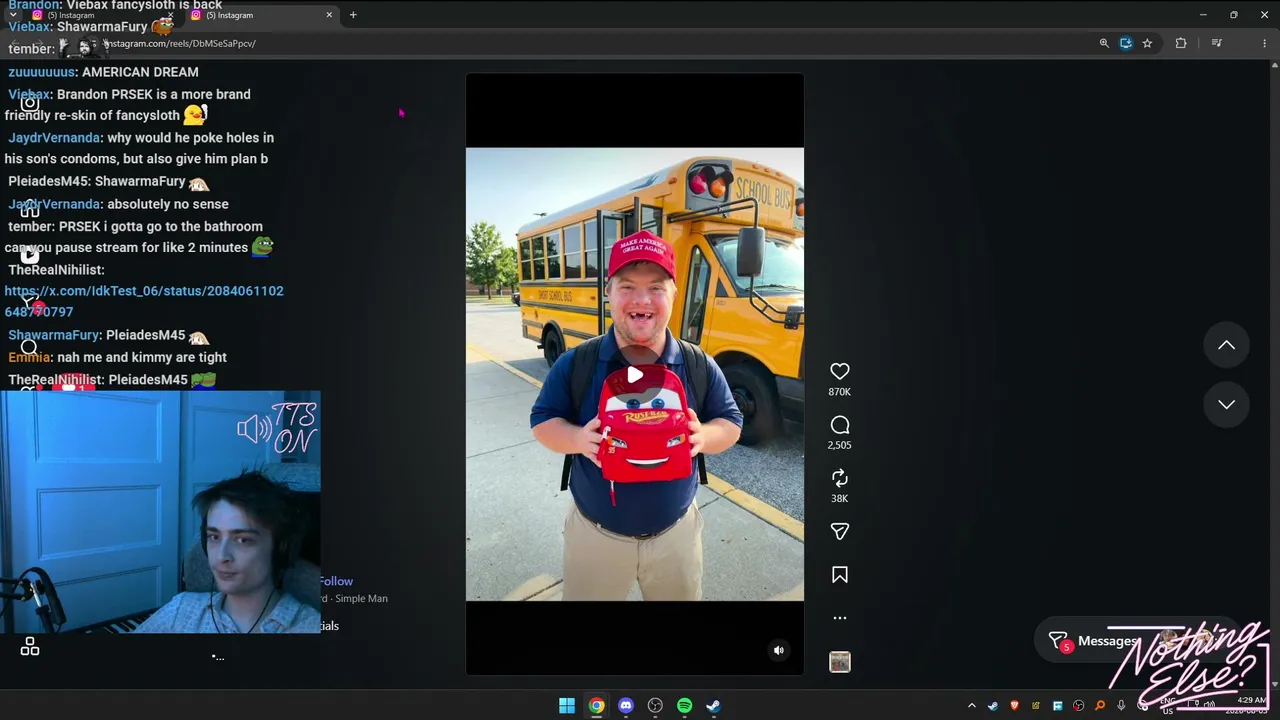Open Spotify from the taskbar
1280x720 pixels.
684,706
